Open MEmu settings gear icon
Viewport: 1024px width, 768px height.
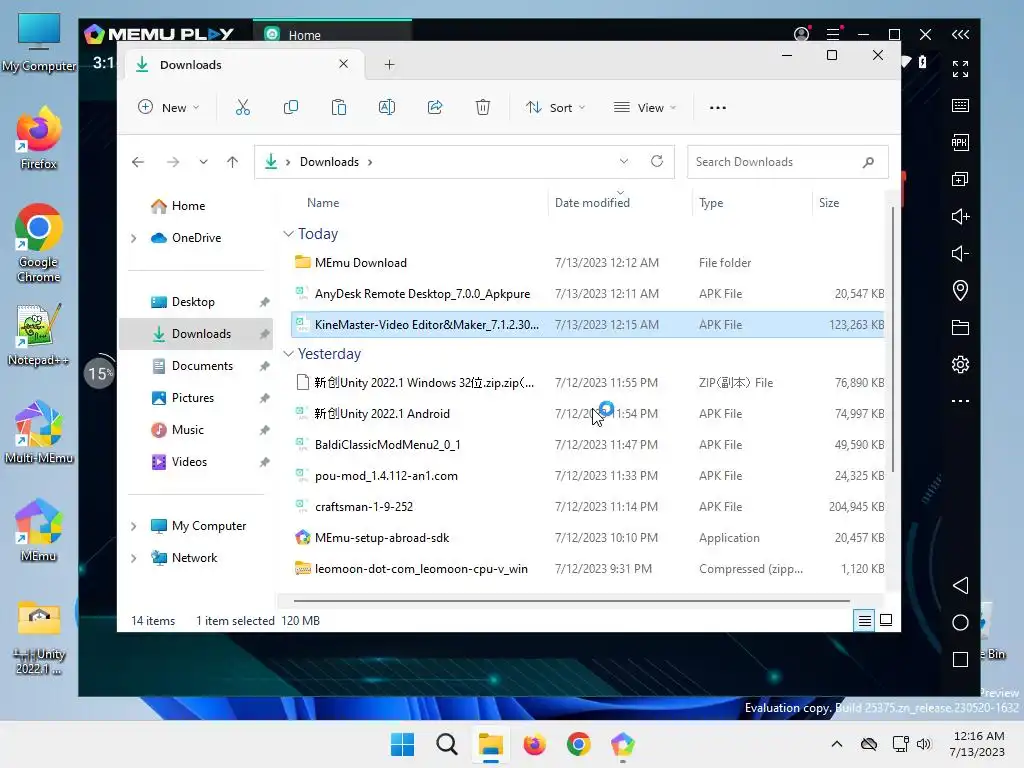(x=960, y=364)
